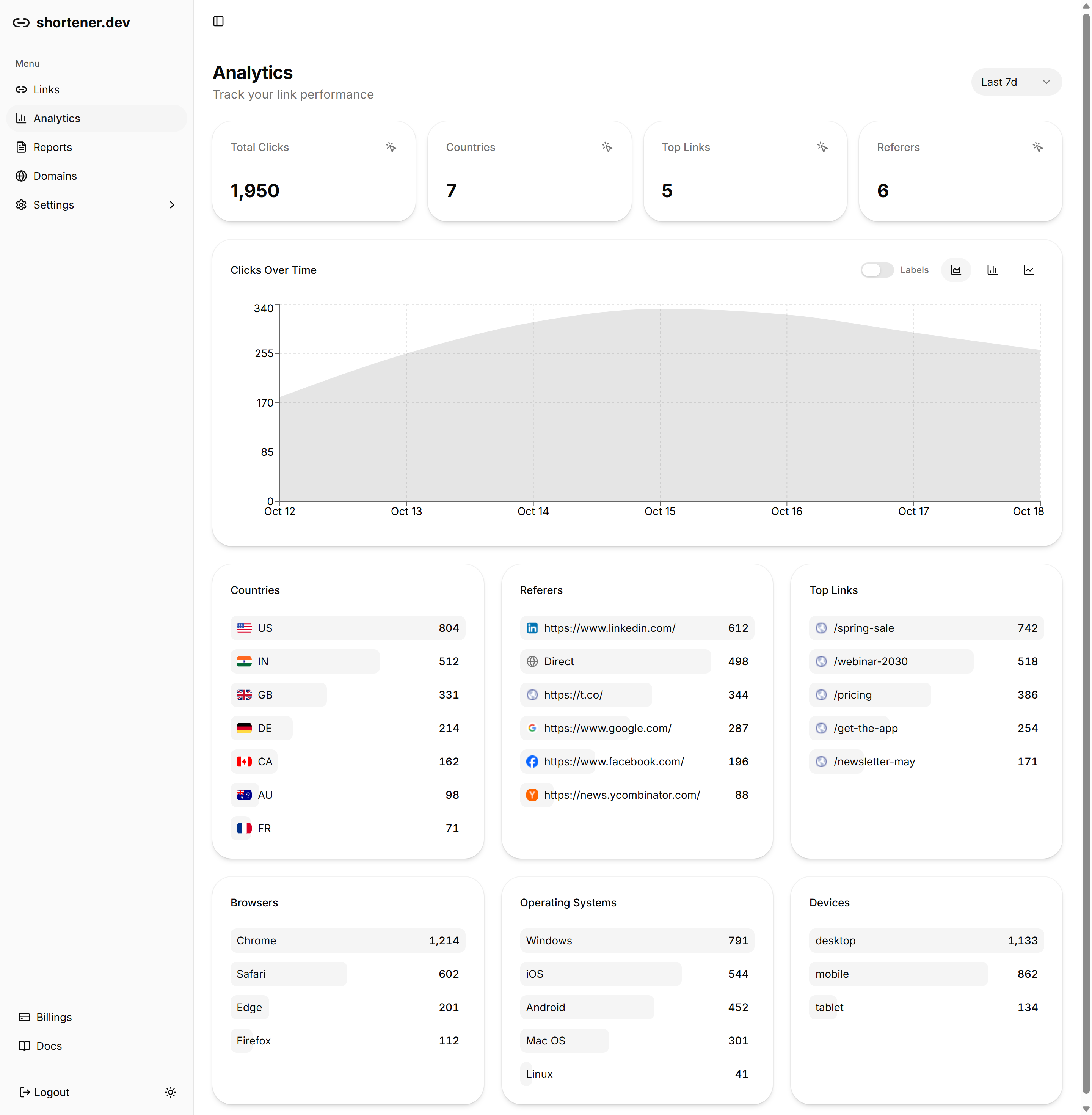Click the Oct 15 point on the chart
This screenshot has width=1092, height=1115.
tap(659, 309)
